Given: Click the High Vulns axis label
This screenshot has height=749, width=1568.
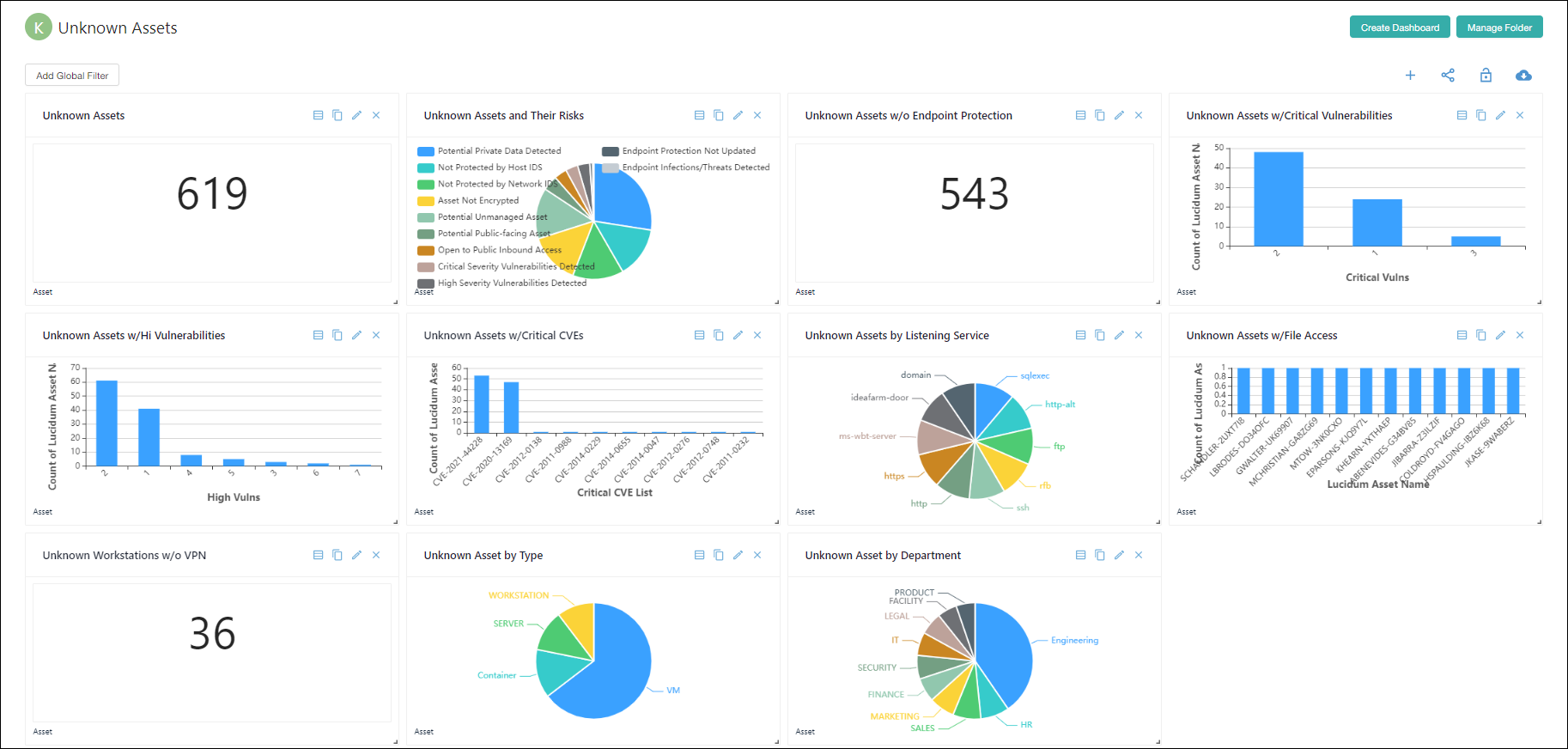Looking at the screenshot, I should pyautogui.click(x=234, y=497).
